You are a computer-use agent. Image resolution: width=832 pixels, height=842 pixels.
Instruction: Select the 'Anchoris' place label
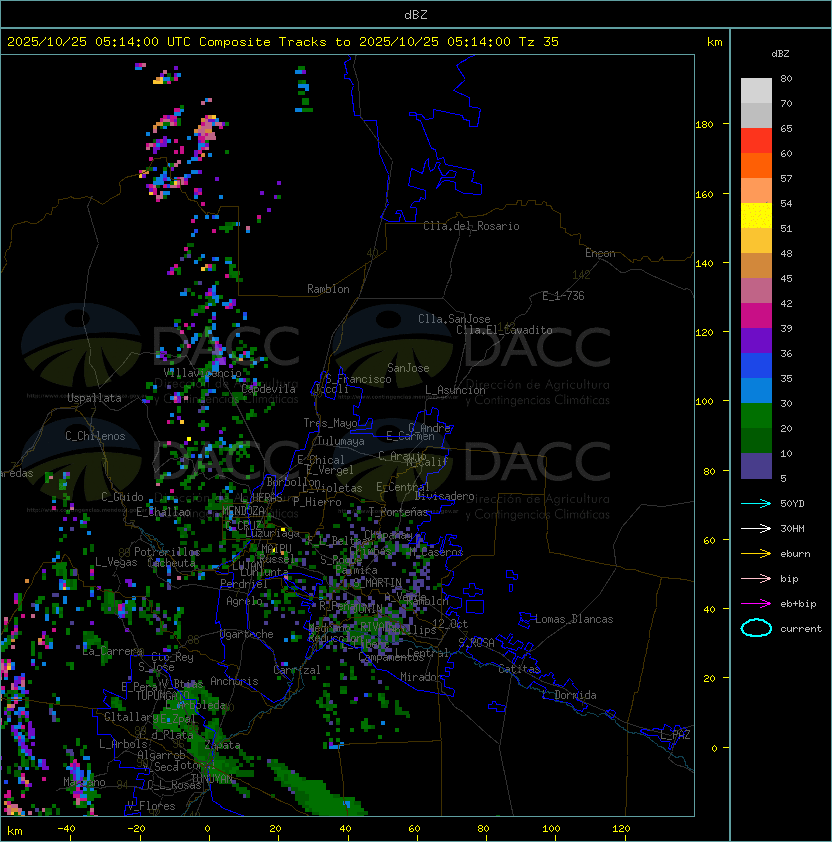tap(234, 681)
